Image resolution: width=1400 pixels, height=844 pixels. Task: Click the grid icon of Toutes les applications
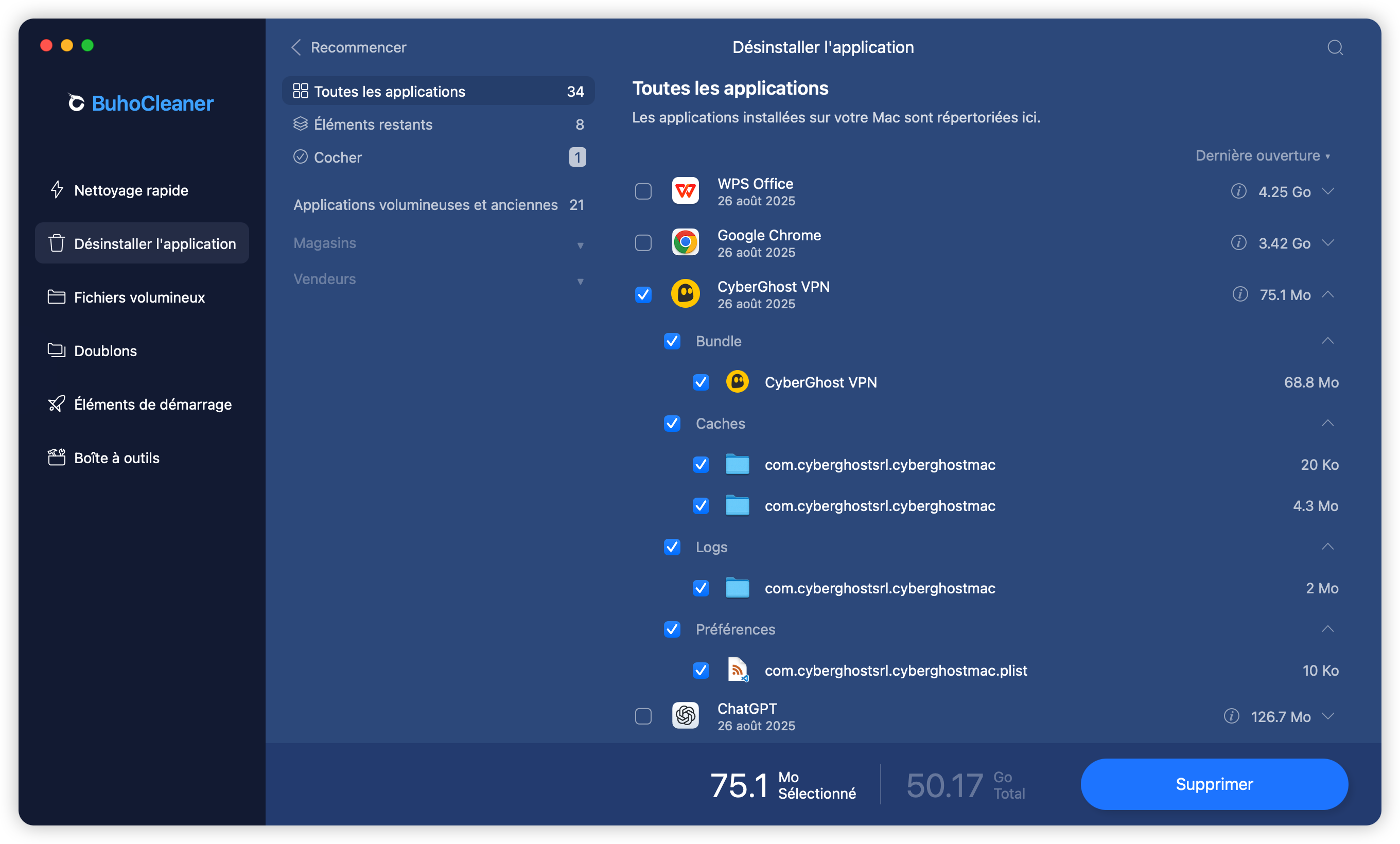(301, 91)
